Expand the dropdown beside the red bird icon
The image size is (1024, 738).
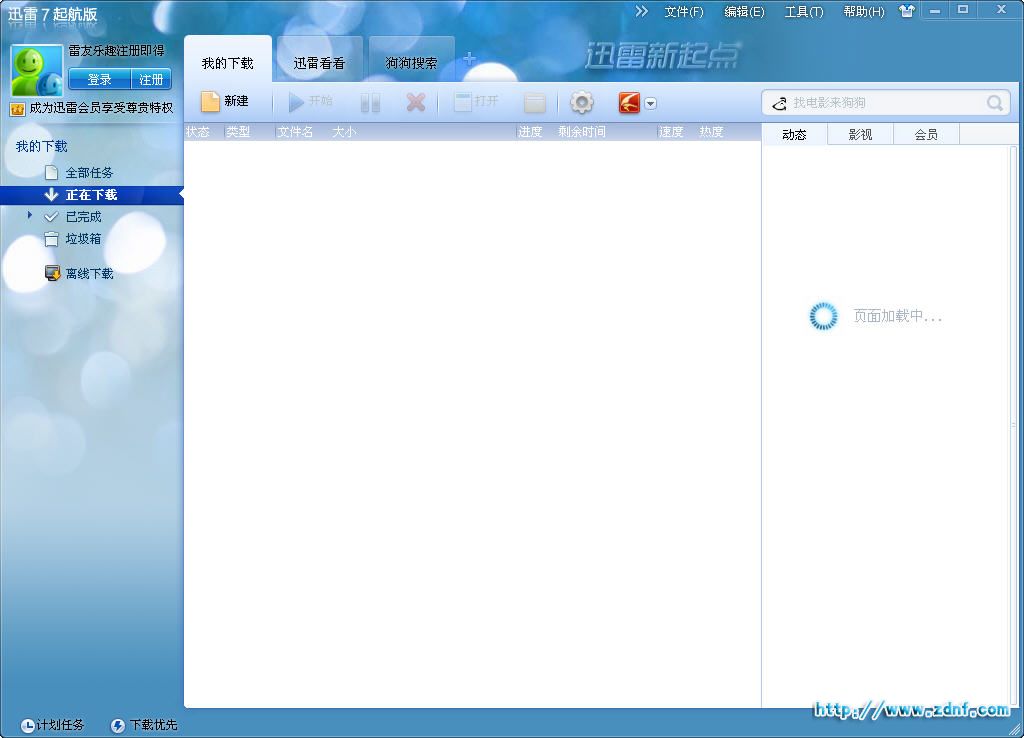pos(650,103)
